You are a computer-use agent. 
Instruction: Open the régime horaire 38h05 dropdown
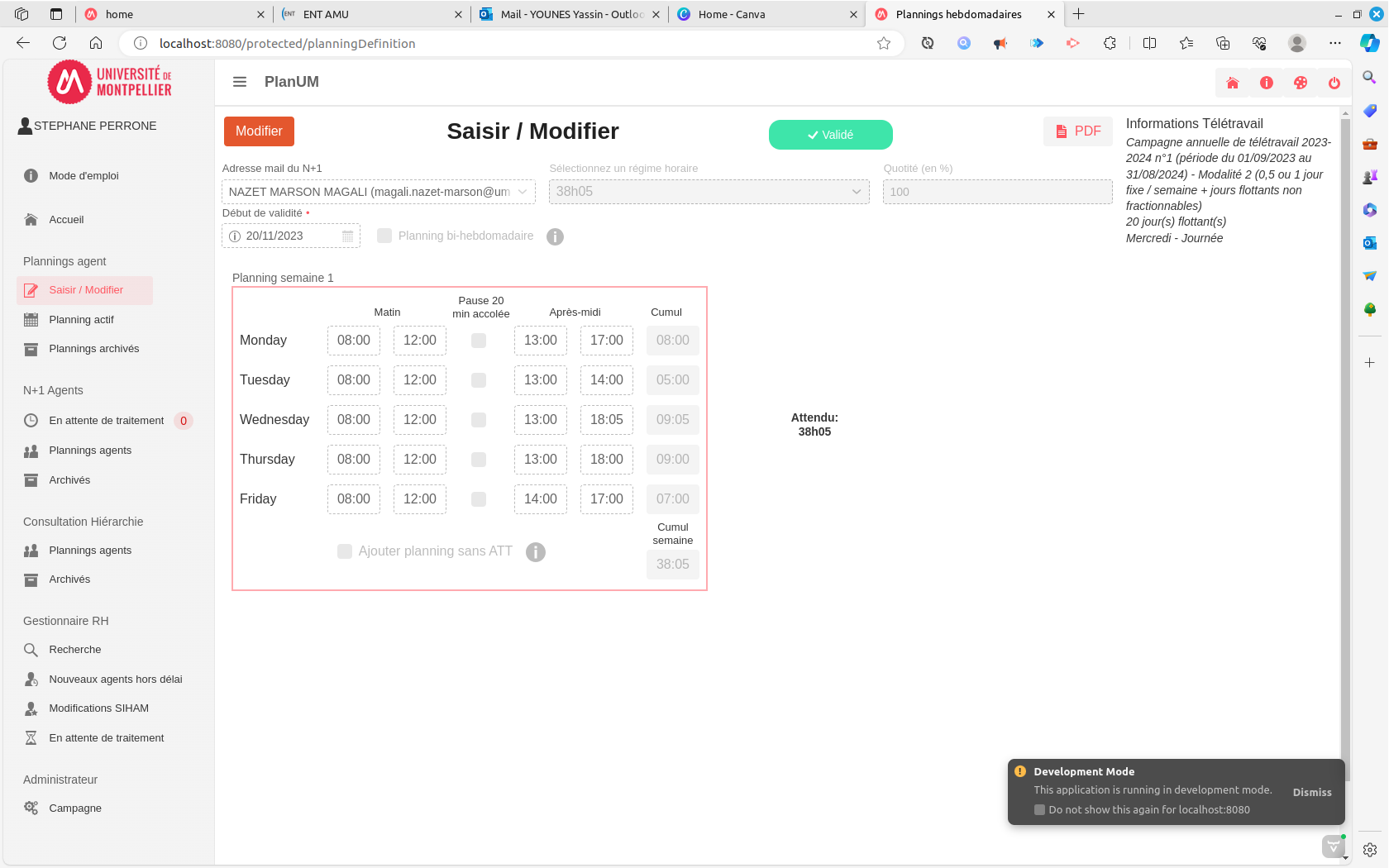pos(709,192)
